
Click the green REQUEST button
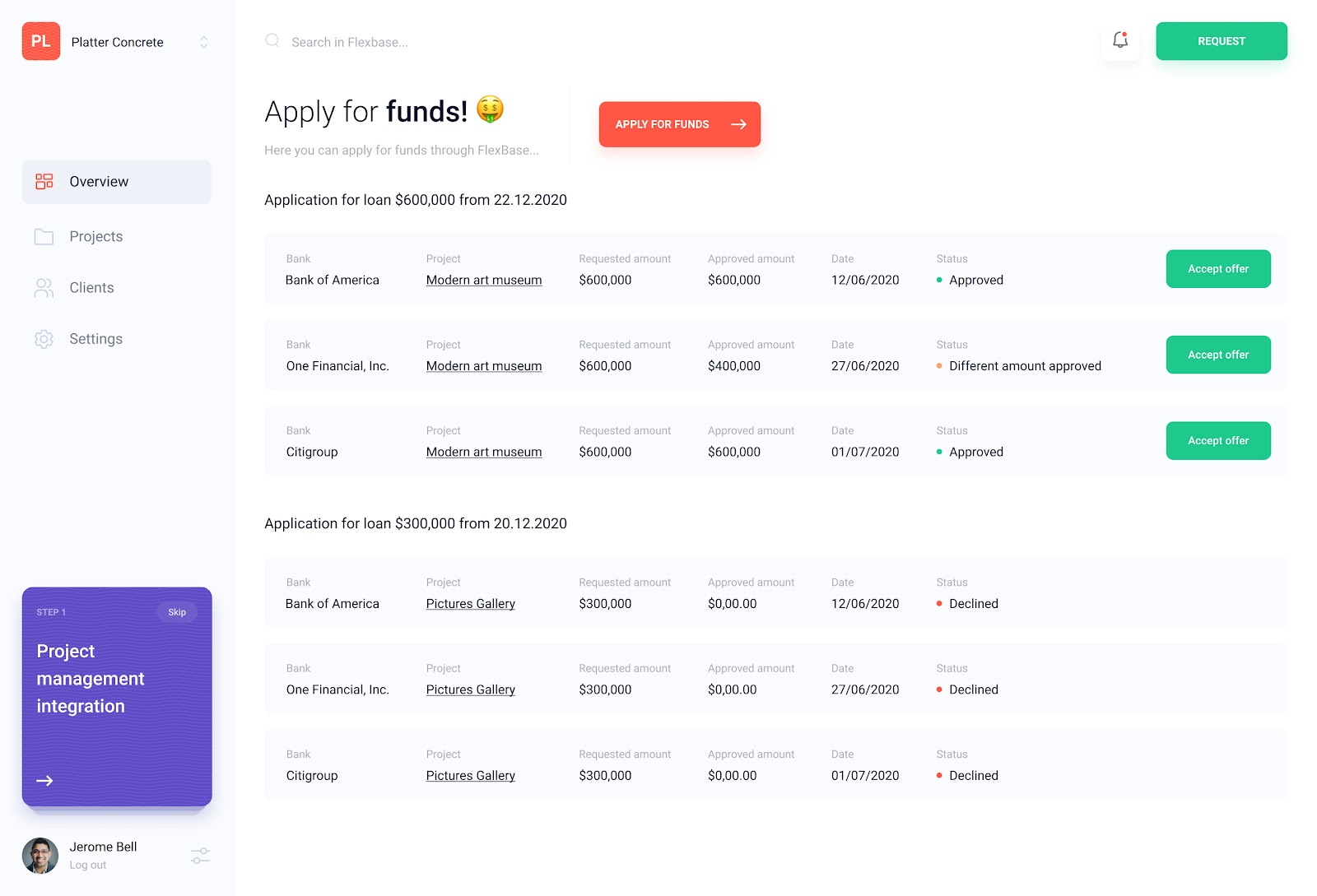[1222, 41]
